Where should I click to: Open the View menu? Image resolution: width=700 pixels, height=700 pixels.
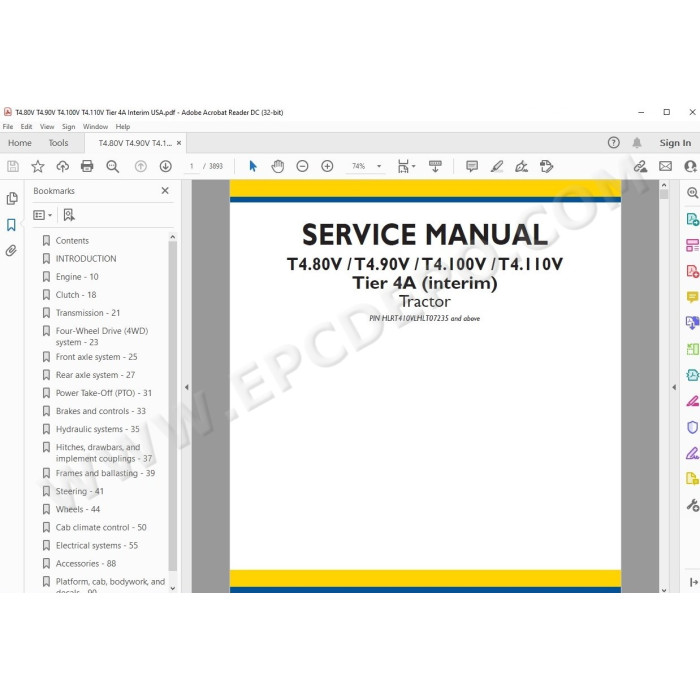[47, 127]
